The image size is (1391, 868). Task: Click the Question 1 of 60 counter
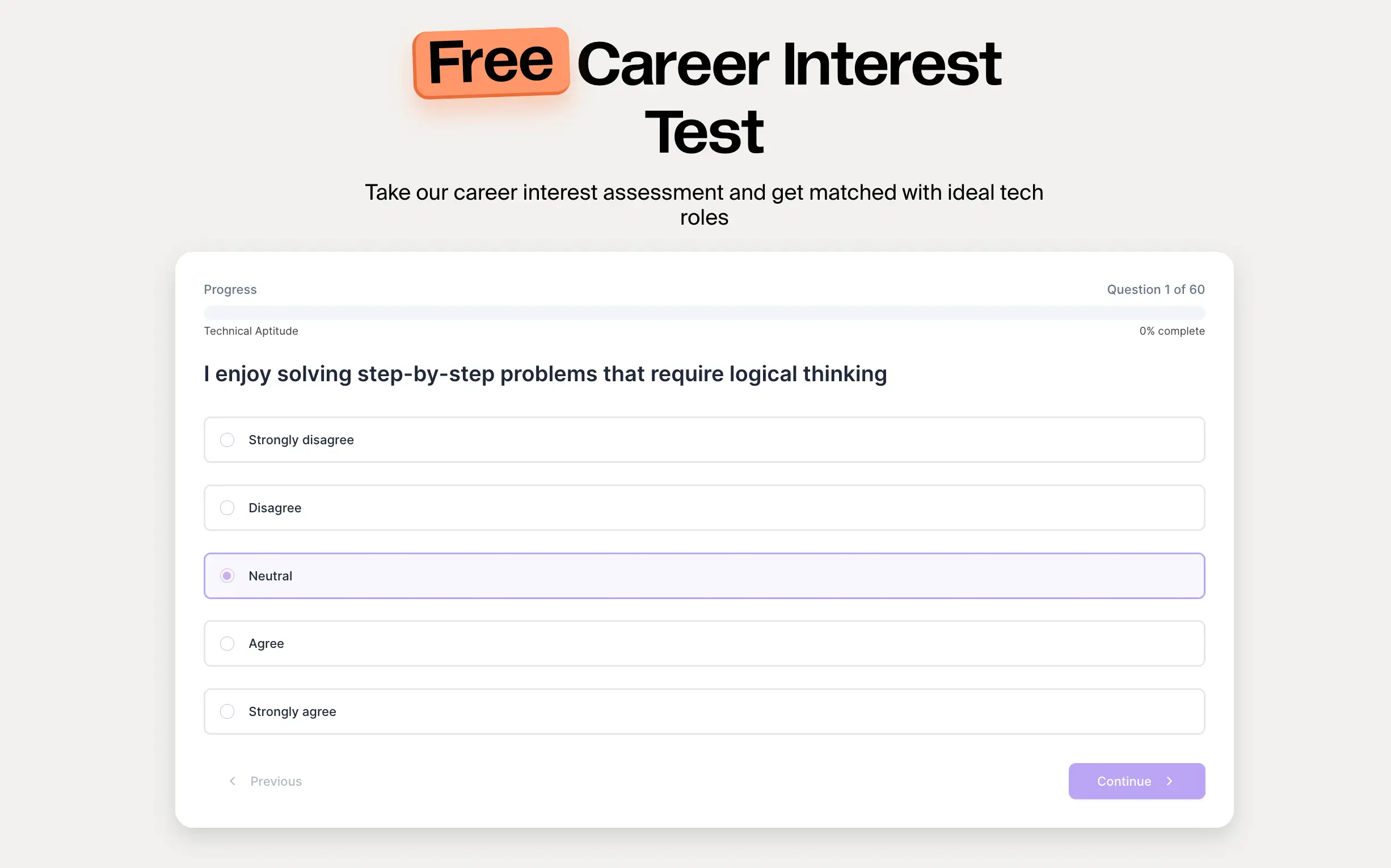click(1155, 289)
